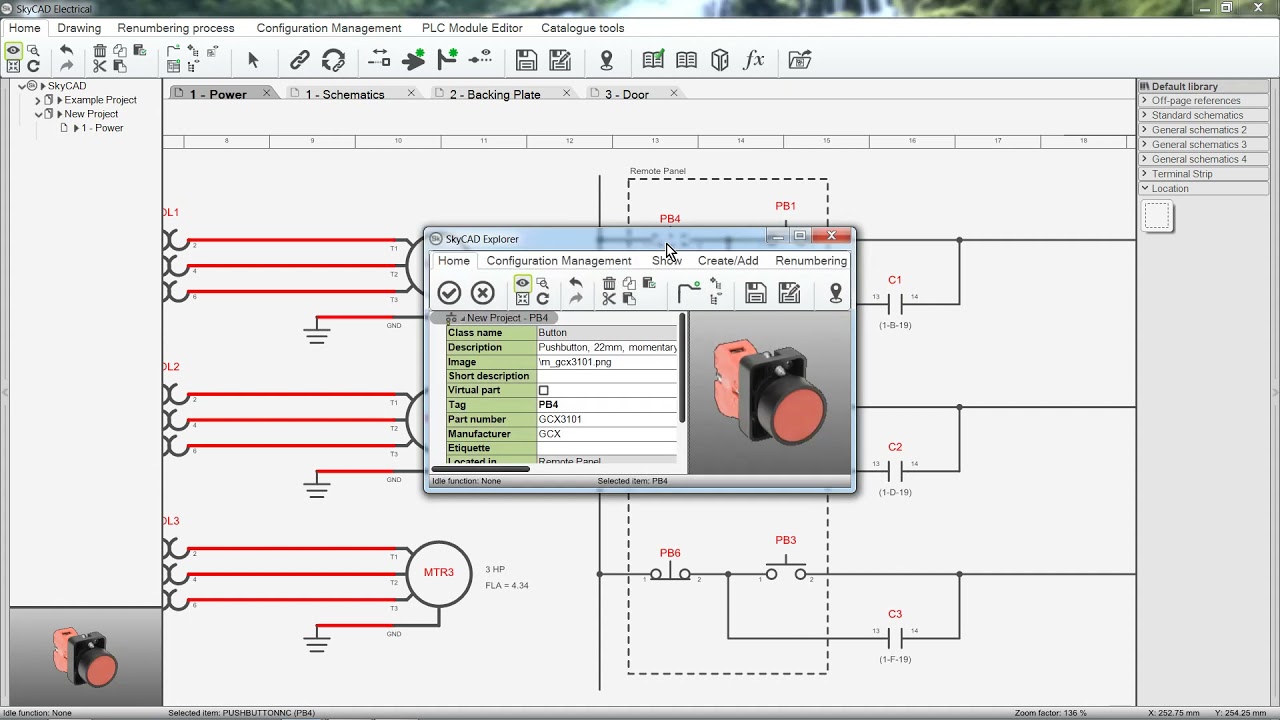The width and height of the screenshot is (1280, 720).
Task: Click the scissors cut icon in main toolbar
Action: (100, 66)
